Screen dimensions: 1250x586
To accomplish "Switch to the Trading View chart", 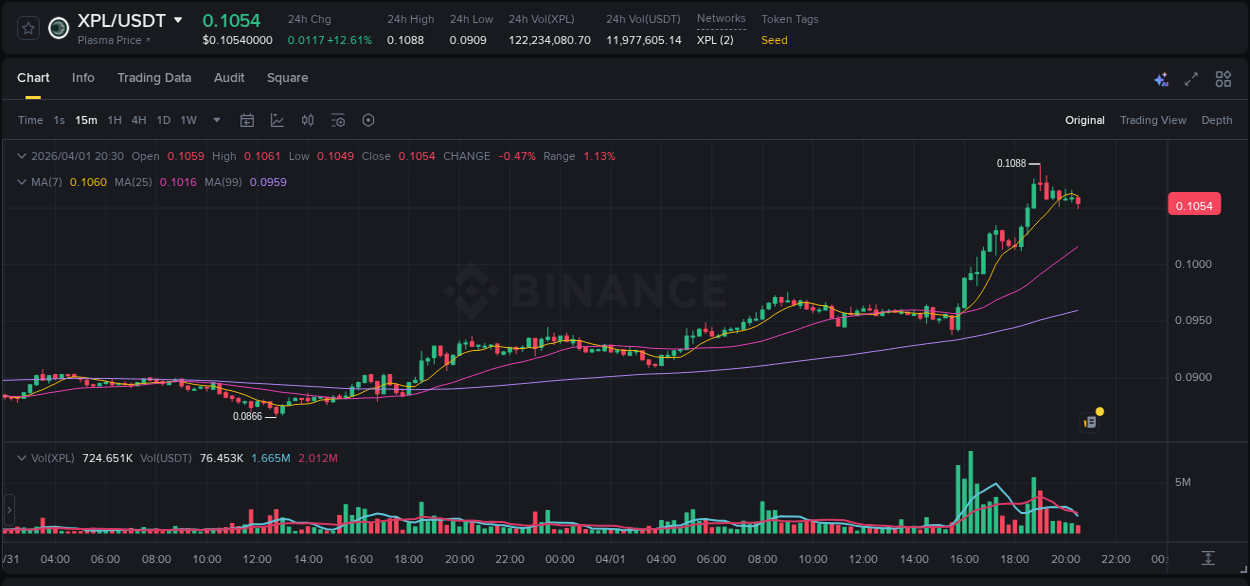I will [x=1153, y=120].
